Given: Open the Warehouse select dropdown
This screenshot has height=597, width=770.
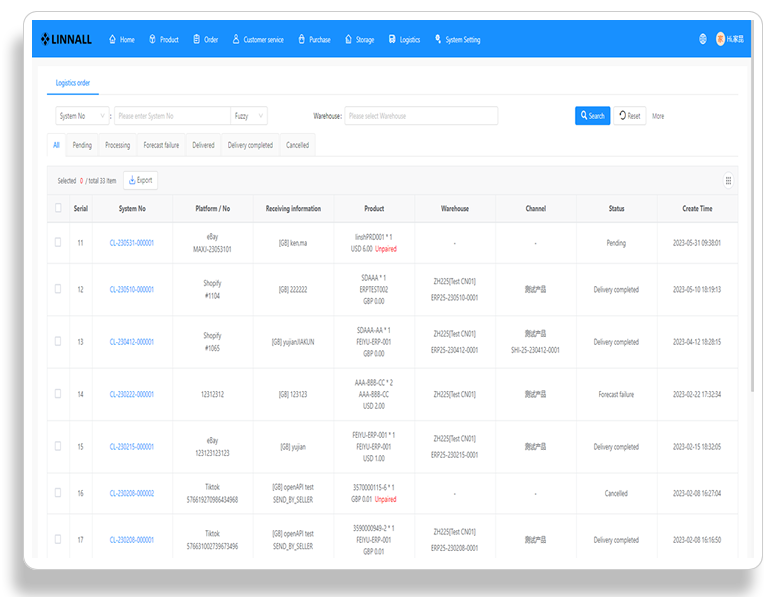Looking at the screenshot, I should [421, 116].
